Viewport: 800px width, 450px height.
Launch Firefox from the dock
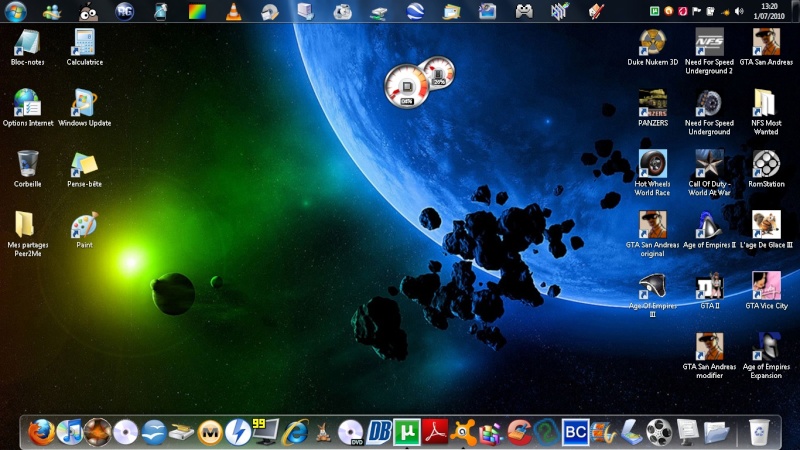coord(41,432)
